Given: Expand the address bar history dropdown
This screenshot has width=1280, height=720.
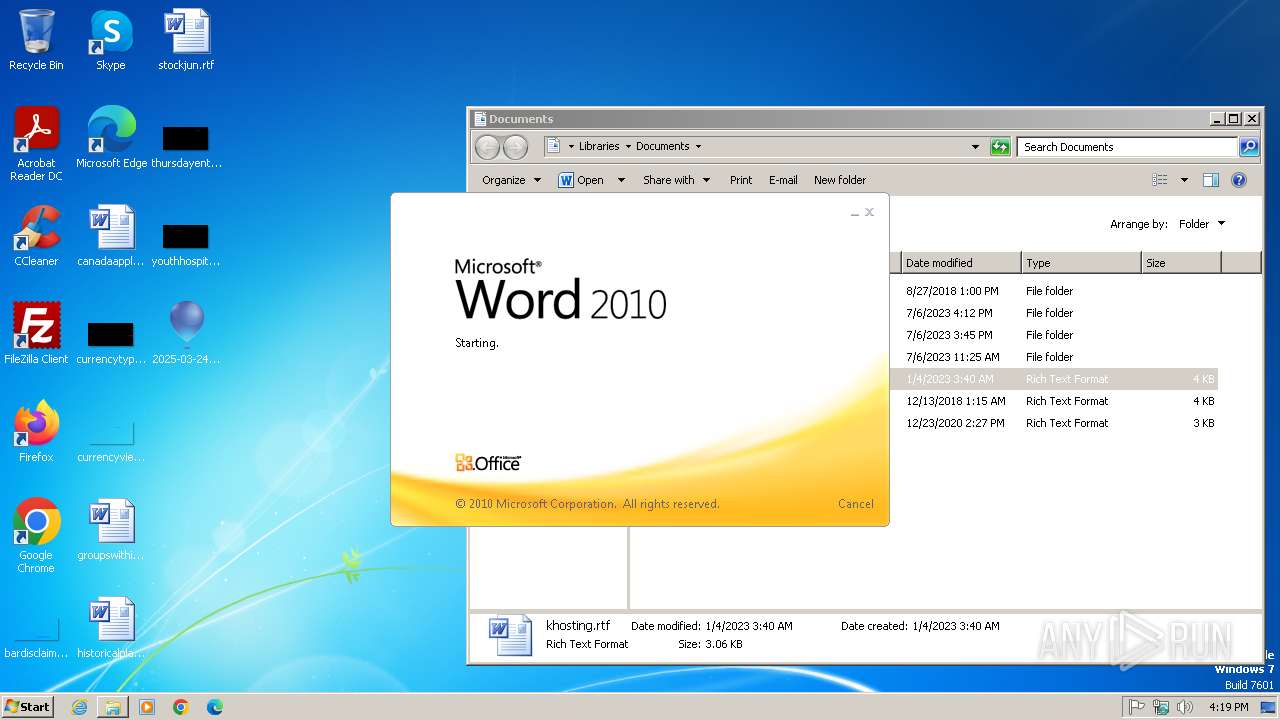Looking at the screenshot, I should (x=976, y=147).
